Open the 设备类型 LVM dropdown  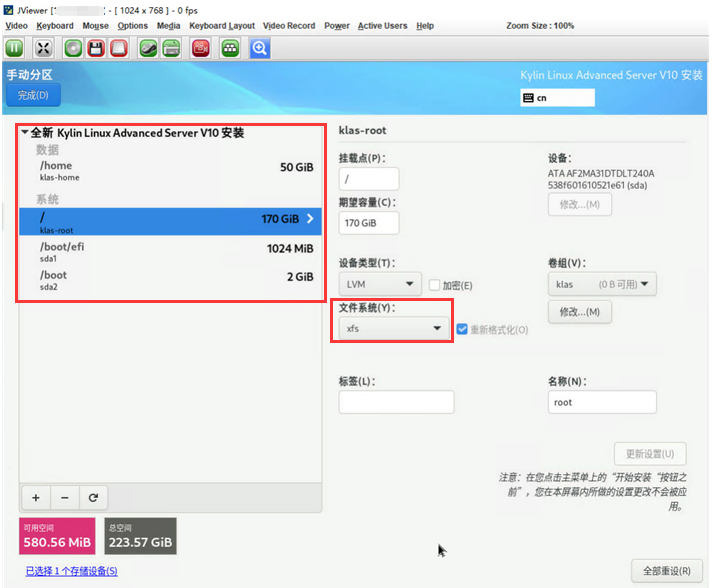[380, 284]
